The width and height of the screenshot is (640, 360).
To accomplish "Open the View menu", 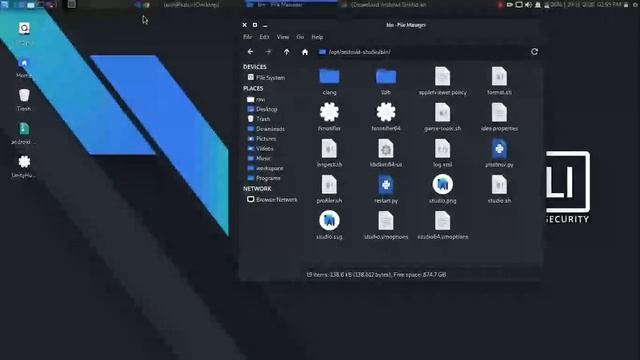I will coord(283,37).
